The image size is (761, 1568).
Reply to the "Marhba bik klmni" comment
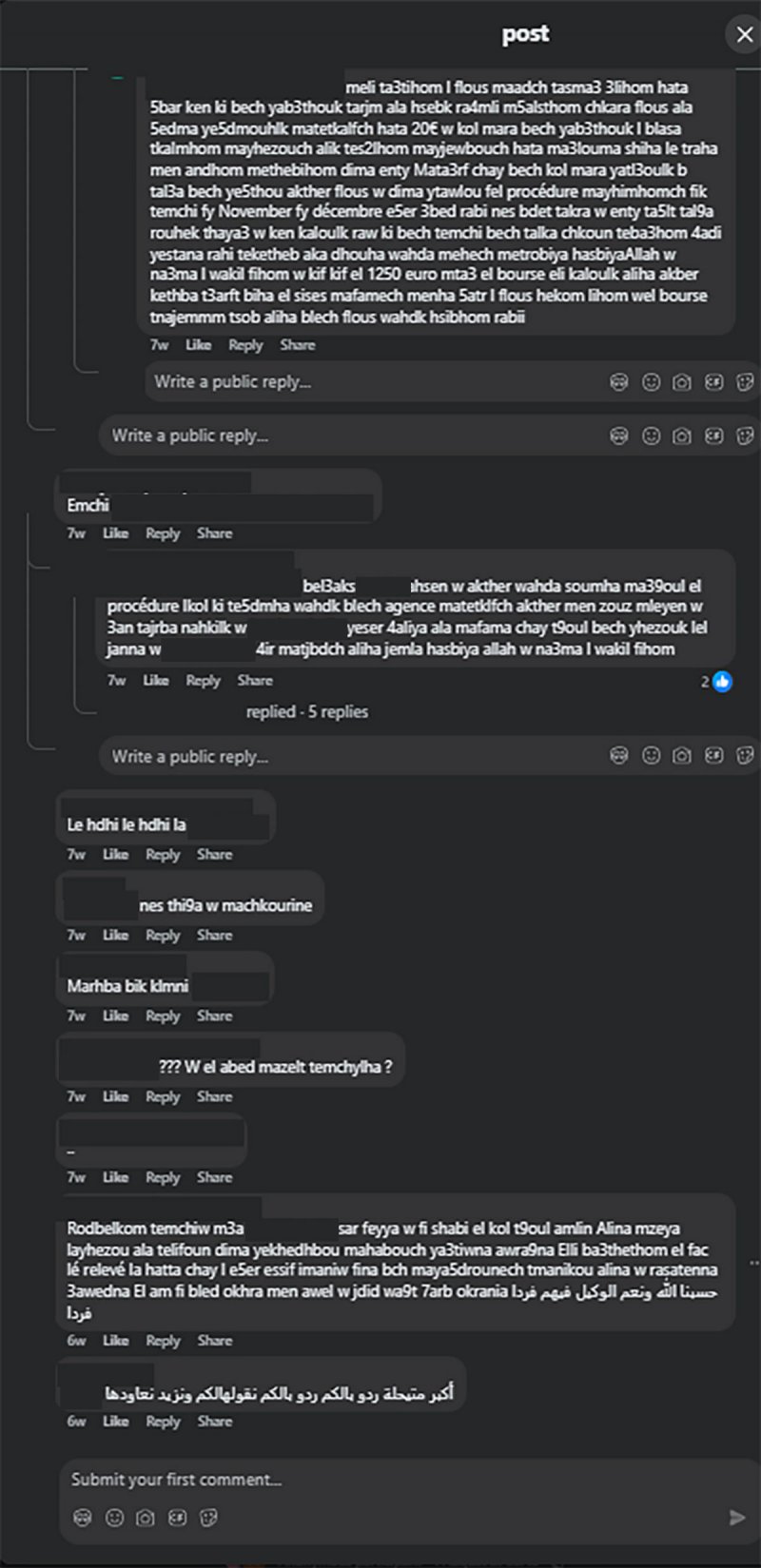pos(163,1016)
